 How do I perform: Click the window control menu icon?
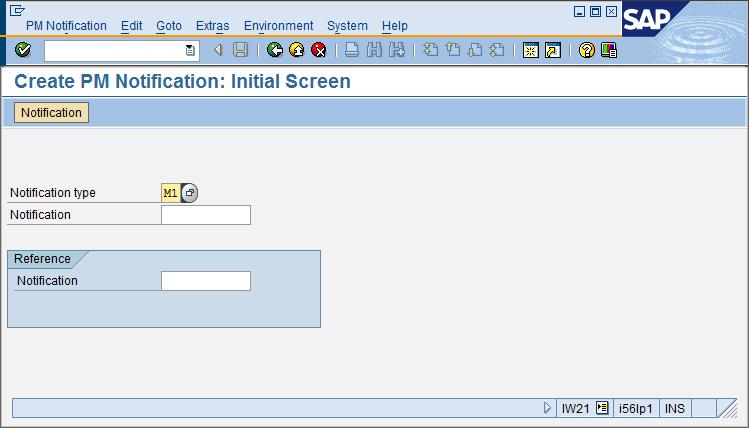pyautogui.click(x=17, y=10)
